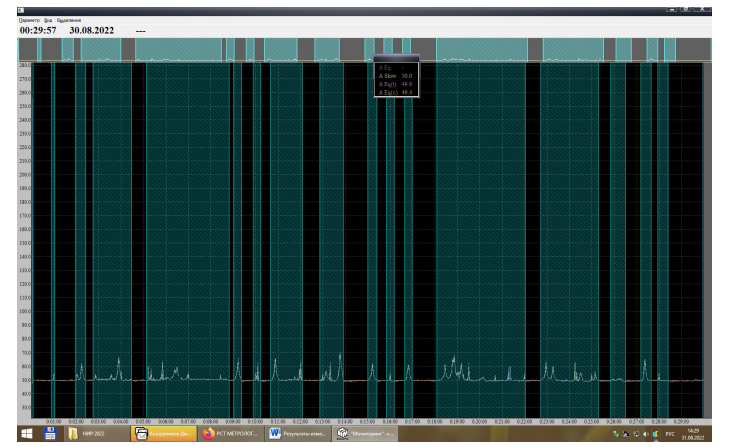Click the 100.0 level axis label
Screen dimensions: 732x447
25,311
